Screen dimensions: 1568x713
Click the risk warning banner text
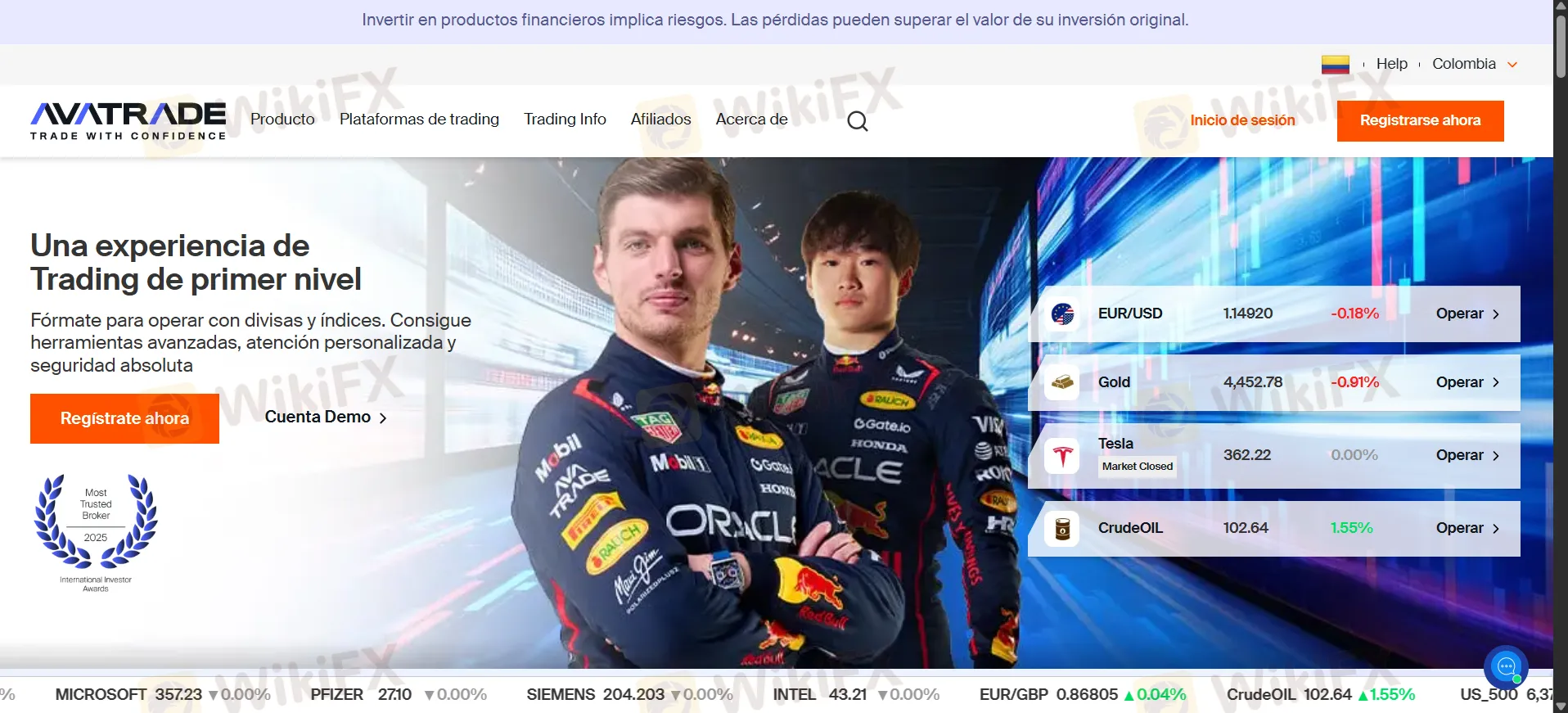click(x=775, y=20)
